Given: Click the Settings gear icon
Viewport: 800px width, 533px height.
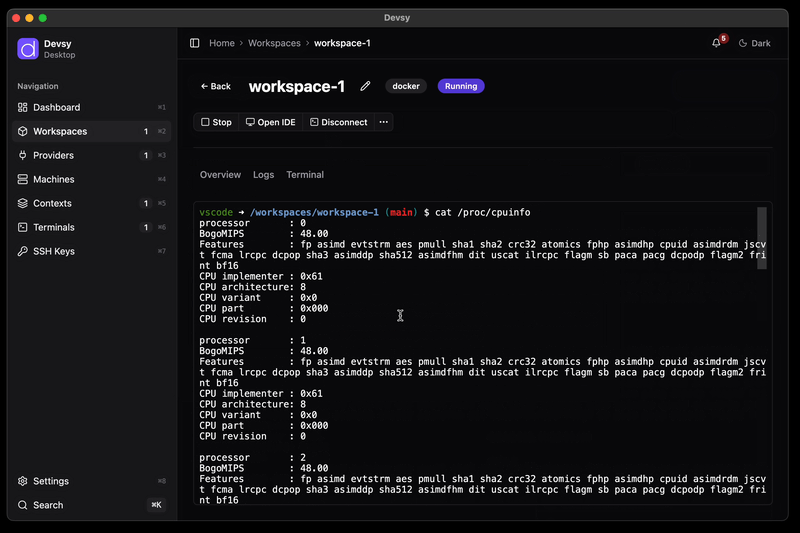Looking at the screenshot, I should [x=22, y=481].
